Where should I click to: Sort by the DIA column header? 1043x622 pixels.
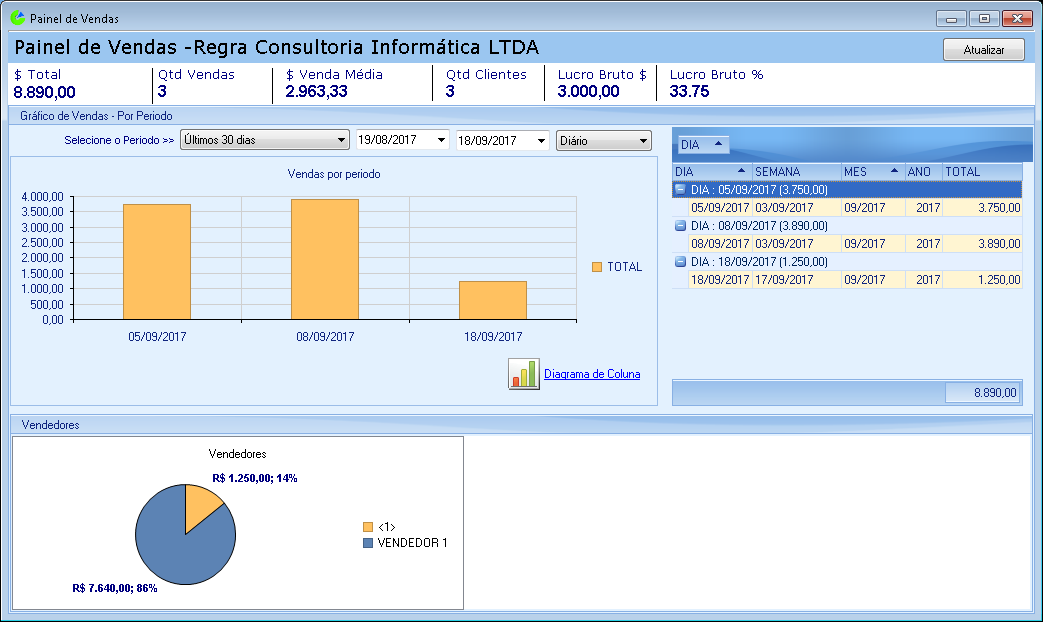(712, 172)
